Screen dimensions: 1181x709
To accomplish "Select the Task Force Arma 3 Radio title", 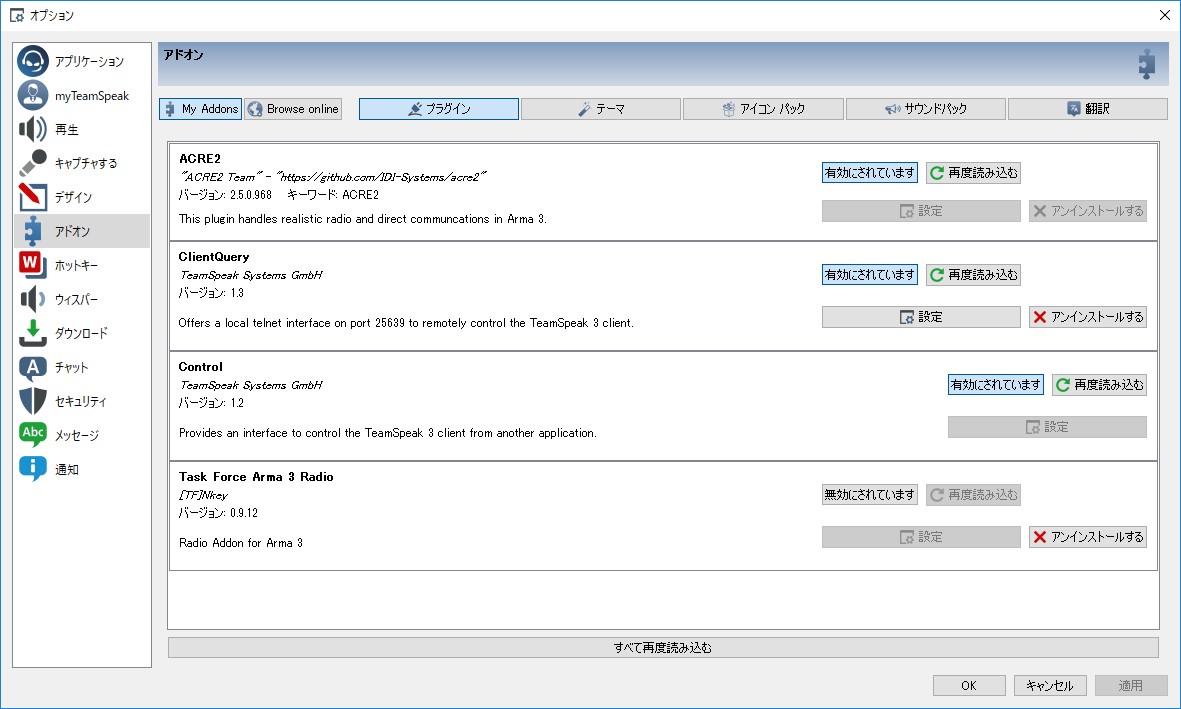I will click(x=256, y=477).
